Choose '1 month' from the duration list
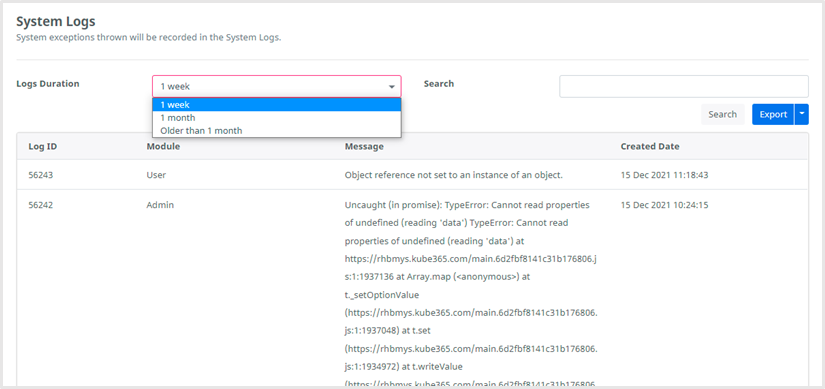Viewport: 825px width, 389px height. click(277, 117)
